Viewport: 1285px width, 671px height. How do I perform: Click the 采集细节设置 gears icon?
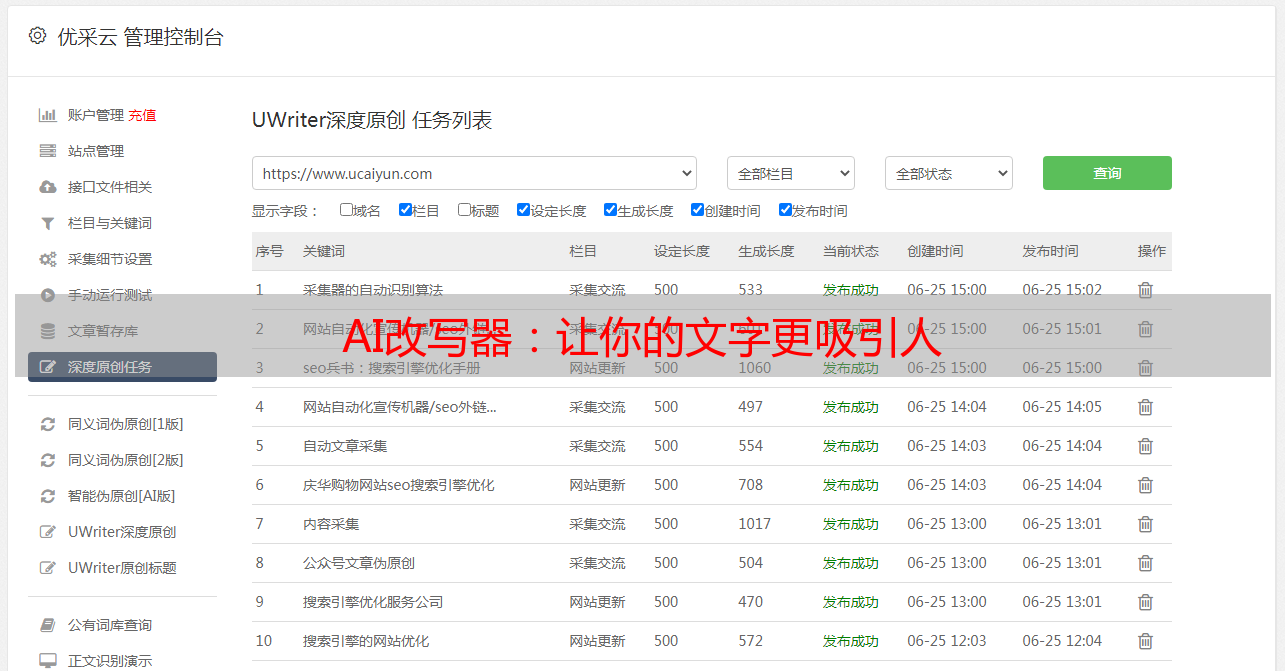pos(47,259)
